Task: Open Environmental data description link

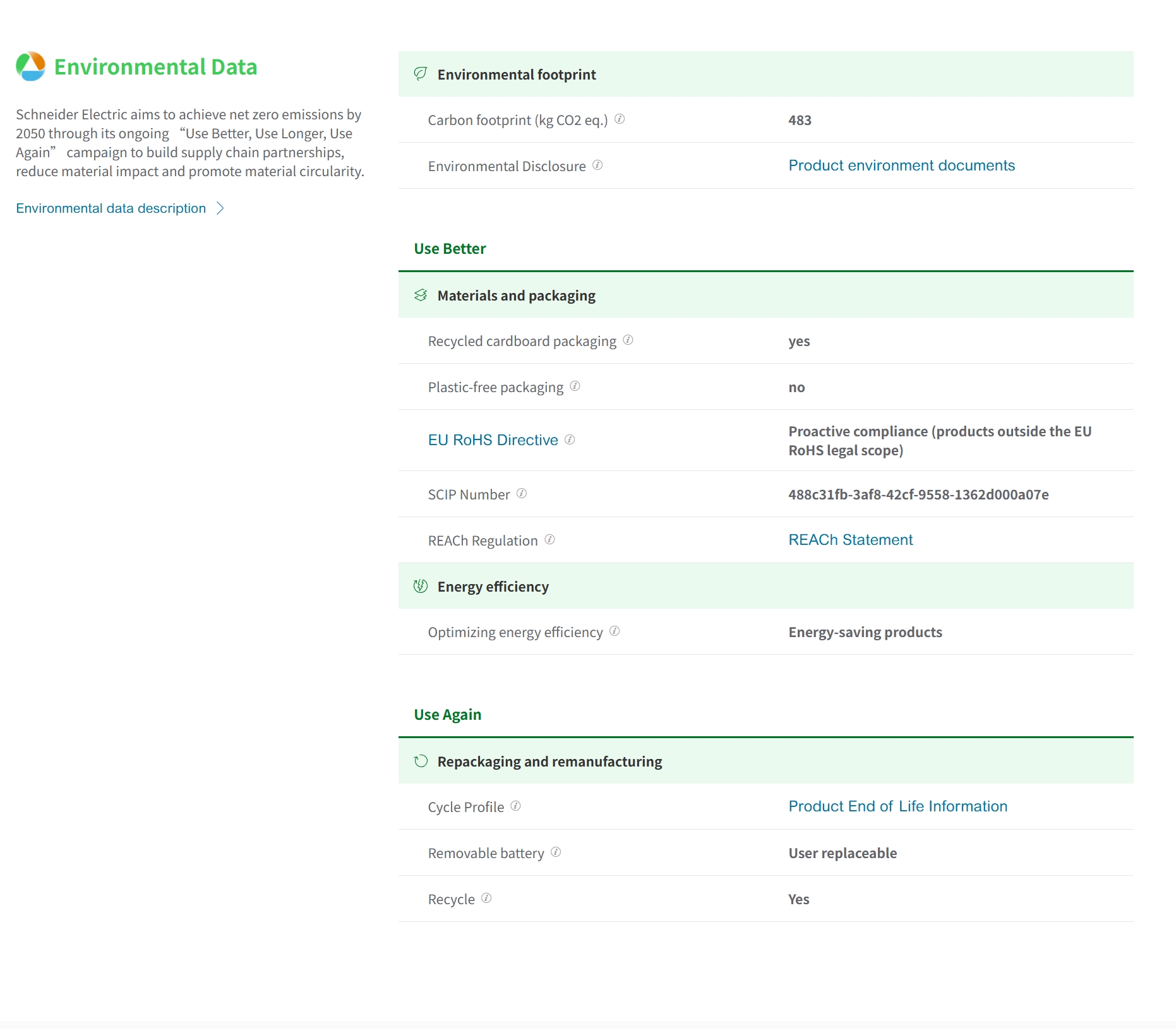Action: tap(111, 208)
